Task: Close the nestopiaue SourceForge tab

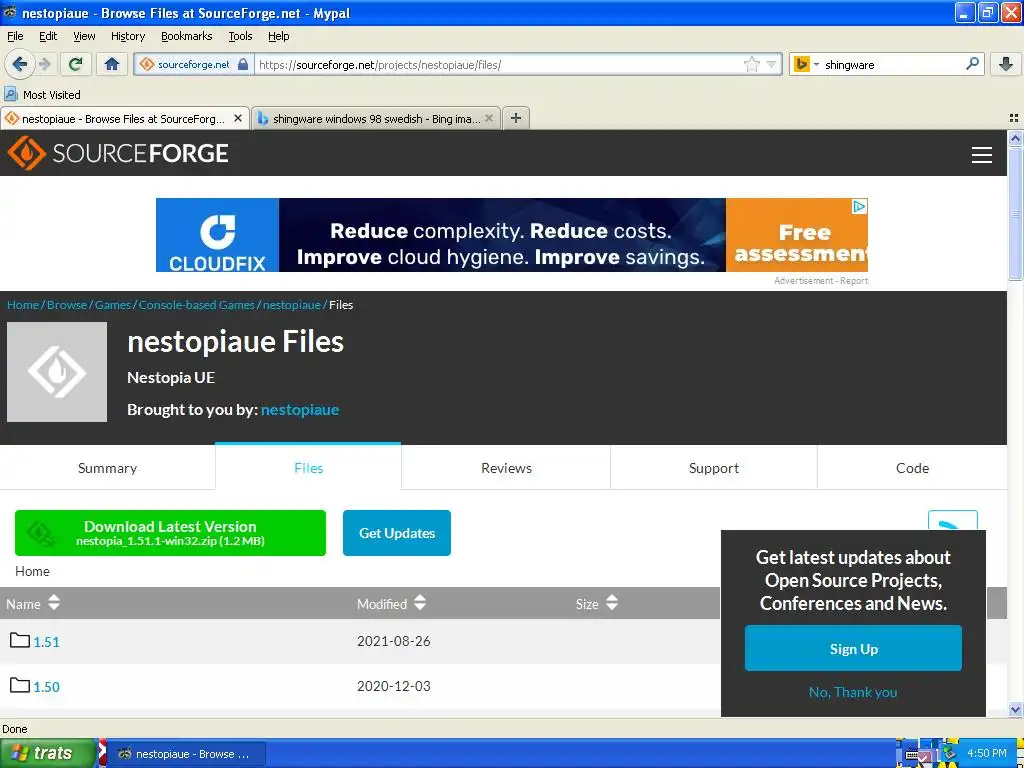Action: coord(238,118)
